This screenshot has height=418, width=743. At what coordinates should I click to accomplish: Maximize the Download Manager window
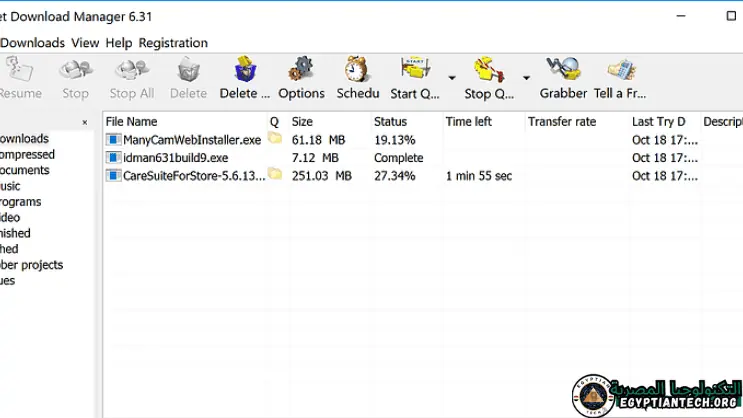pos(731,16)
